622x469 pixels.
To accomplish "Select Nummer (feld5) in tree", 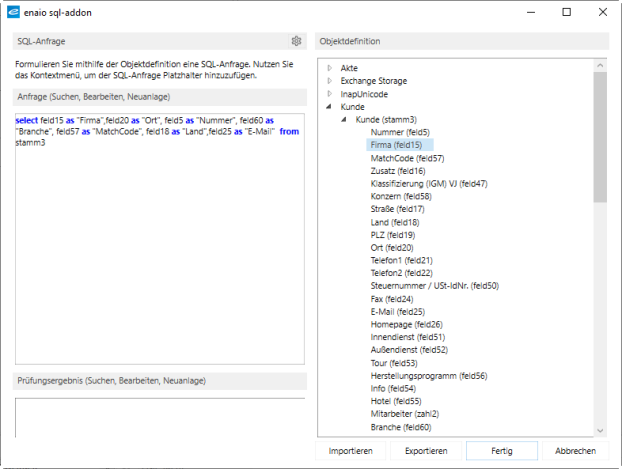I will pos(399,132).
